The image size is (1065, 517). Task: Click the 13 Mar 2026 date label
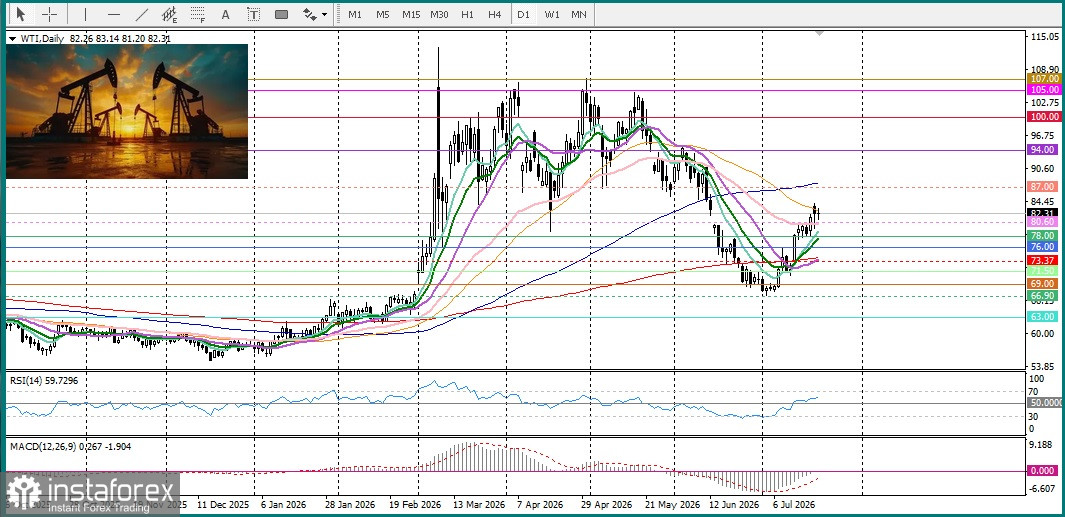point(480,505)
